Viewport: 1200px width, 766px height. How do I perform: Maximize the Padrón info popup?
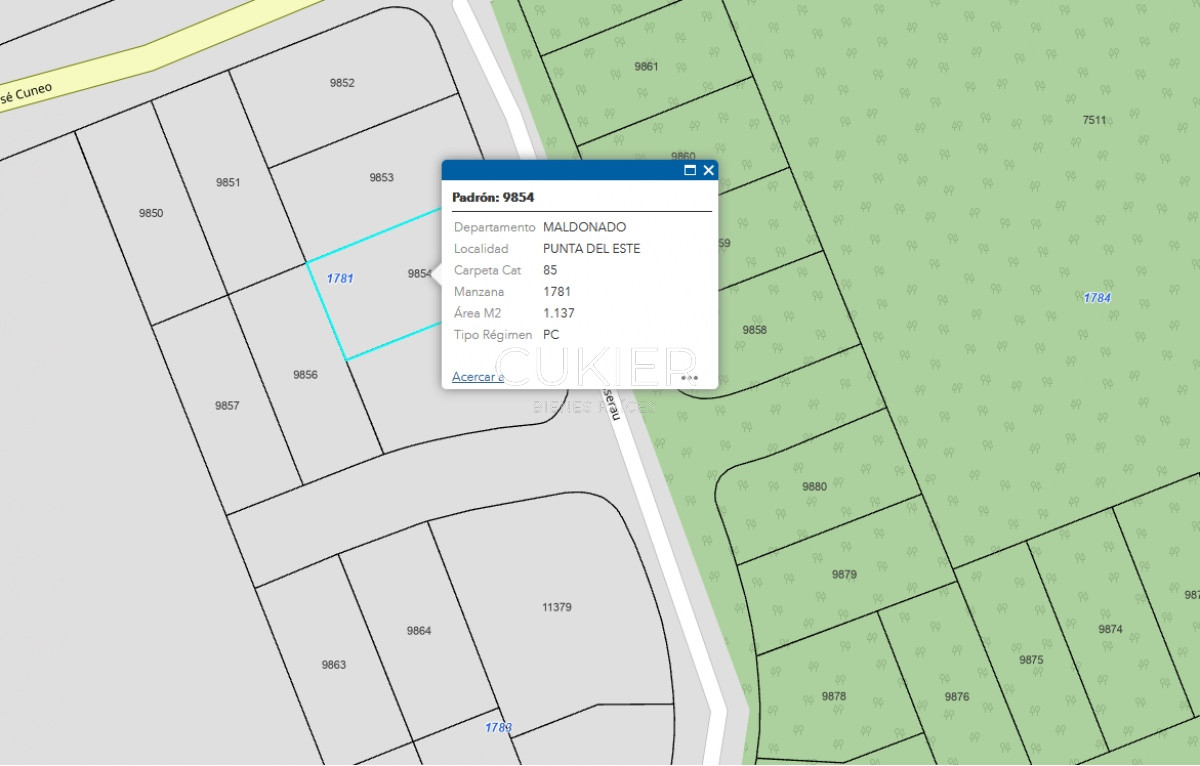point(688,170)
